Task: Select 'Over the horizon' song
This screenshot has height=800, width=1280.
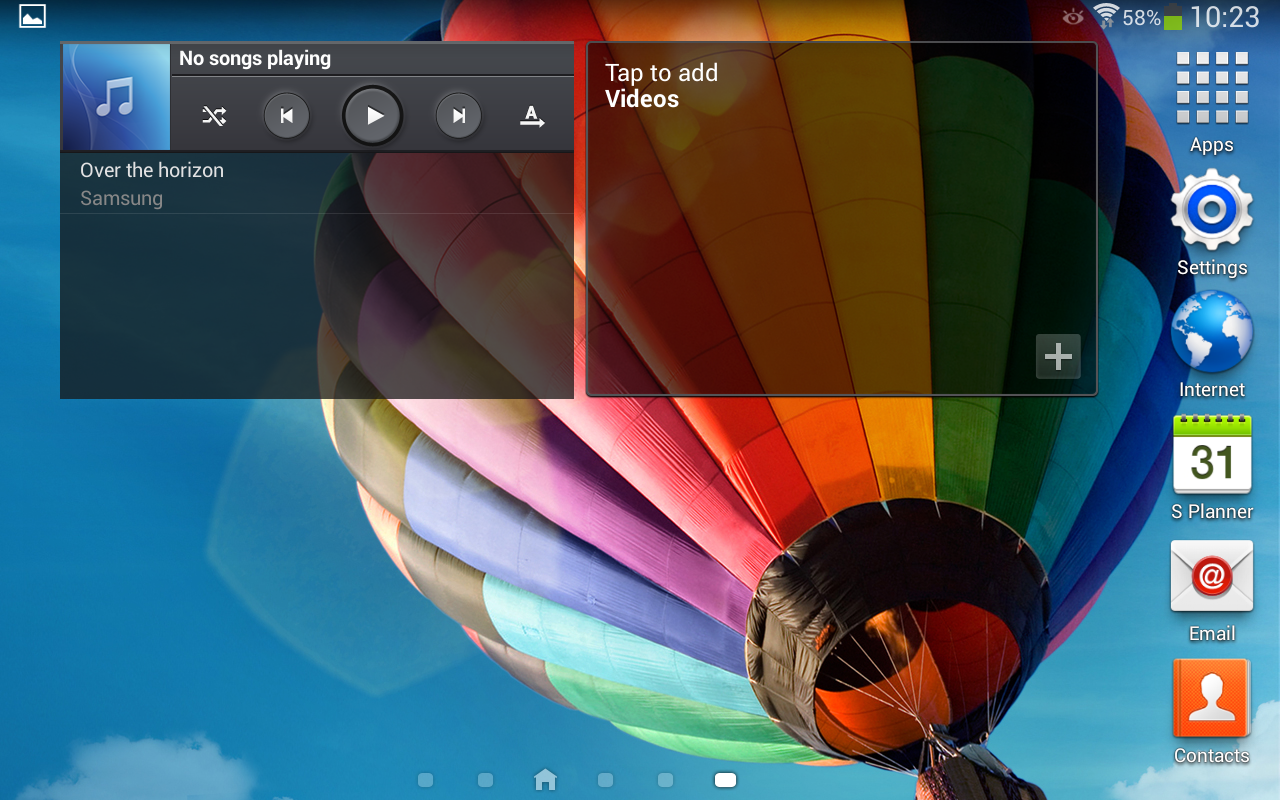Action: pyautogui.click(x=152, y=183)
